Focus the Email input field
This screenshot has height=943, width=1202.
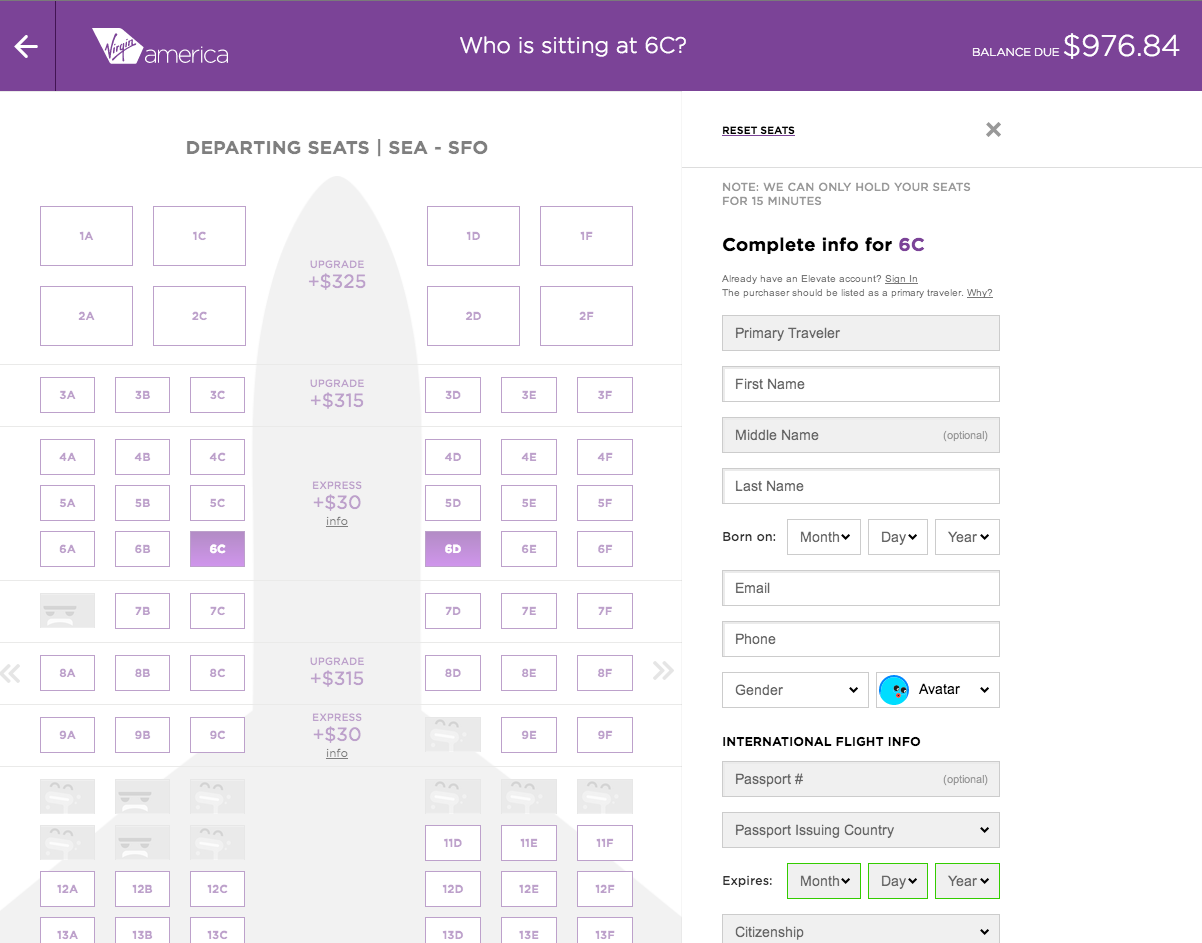pyautogui.click(x=860, y=588)
